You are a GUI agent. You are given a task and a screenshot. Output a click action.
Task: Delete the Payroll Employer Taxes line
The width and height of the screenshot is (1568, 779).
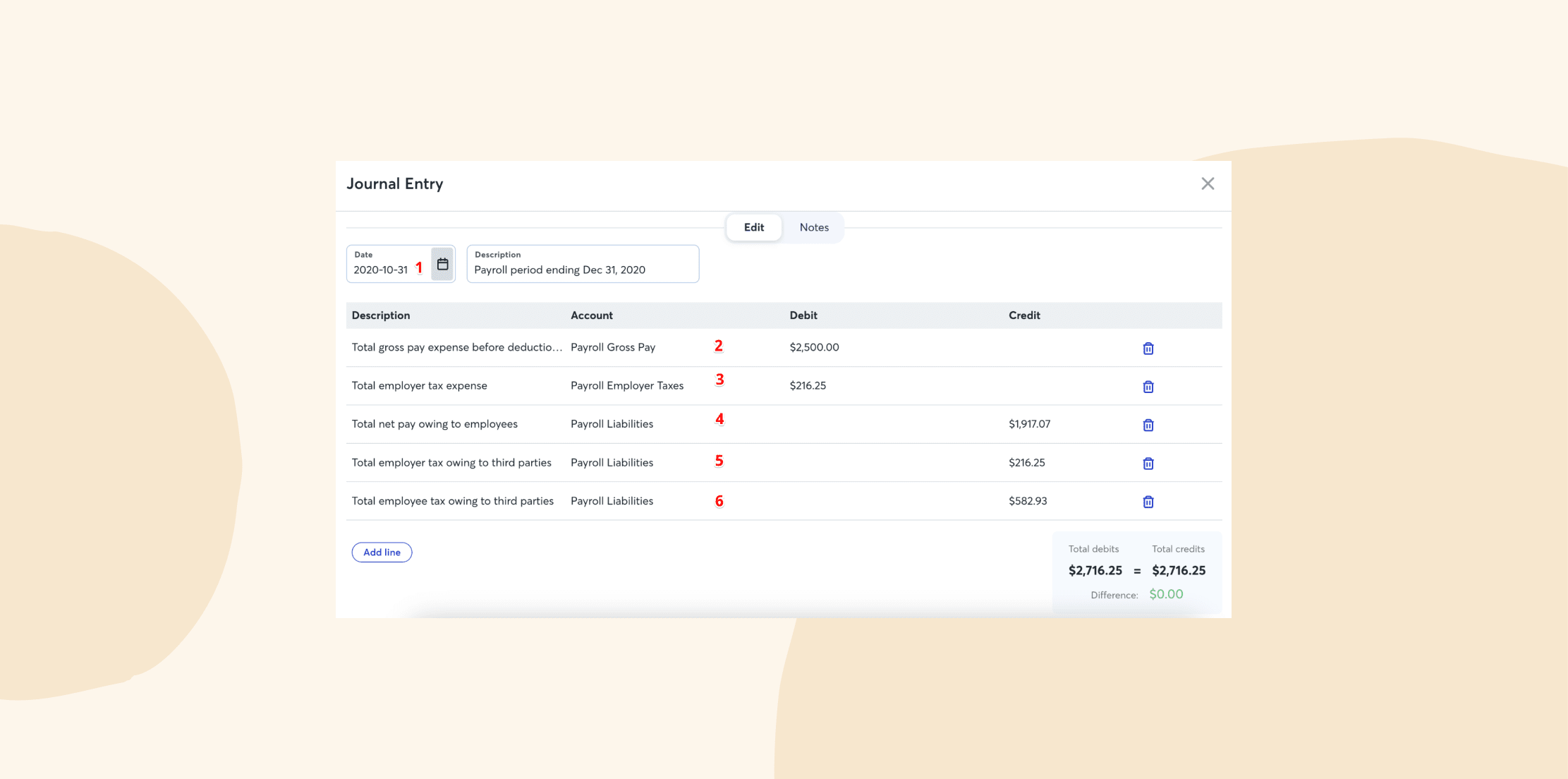(1148, 387)
